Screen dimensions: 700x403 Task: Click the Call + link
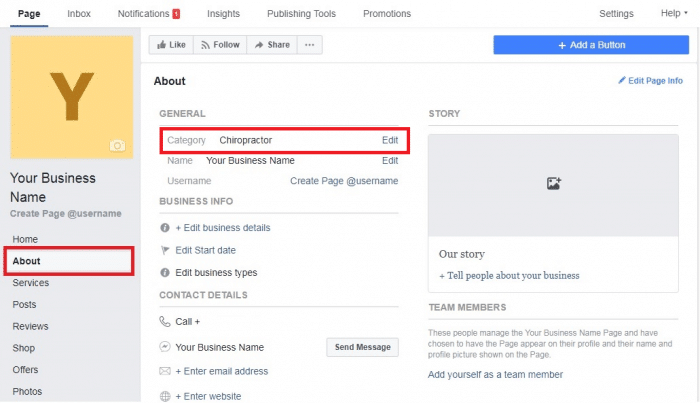[188, 321]
